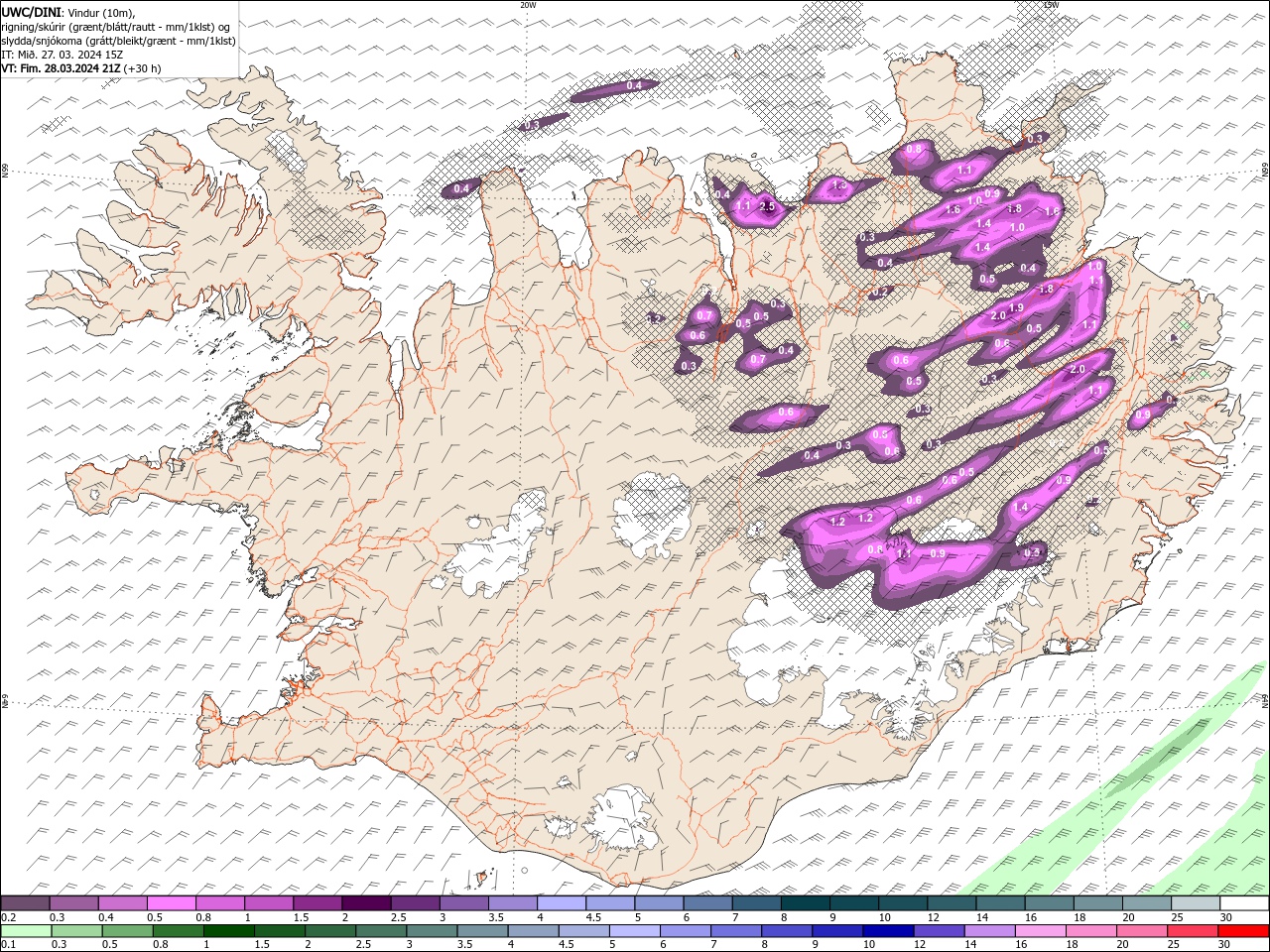
Task: Click the bright red 30 swatch in lower legend
Action: point(1243,931)
